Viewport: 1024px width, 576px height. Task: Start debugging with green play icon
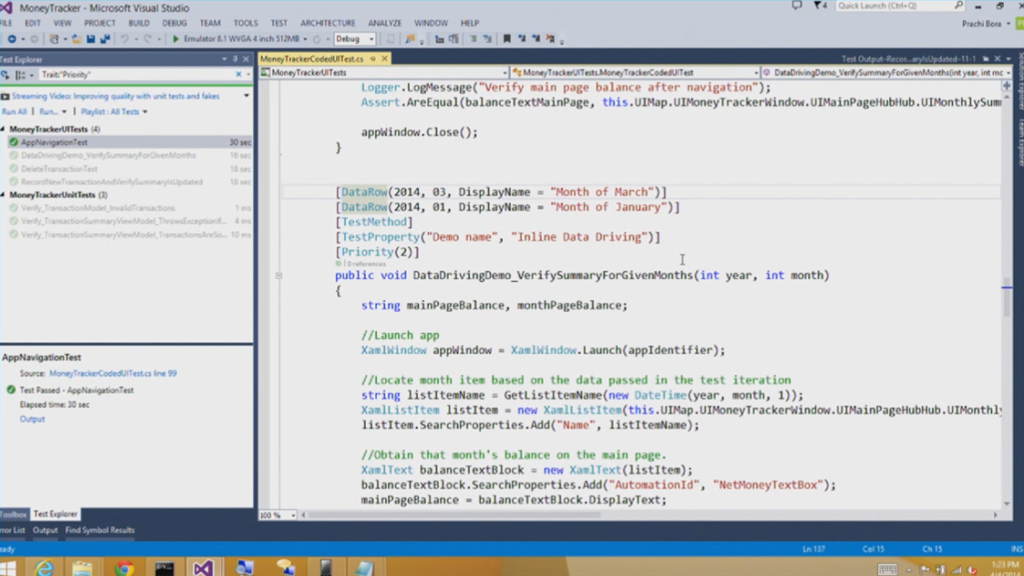point(176,39)
